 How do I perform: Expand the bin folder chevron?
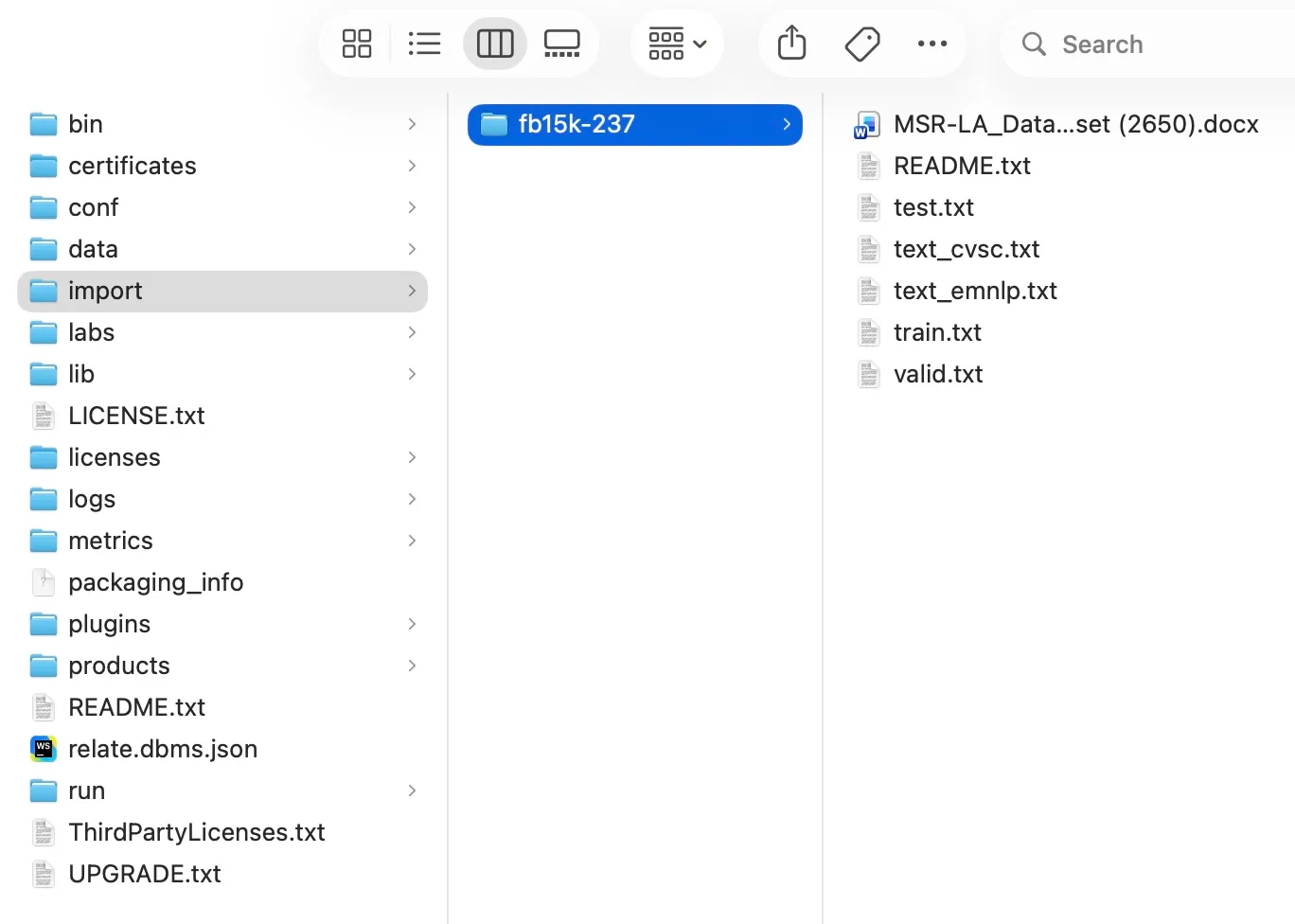pos(412,124)
